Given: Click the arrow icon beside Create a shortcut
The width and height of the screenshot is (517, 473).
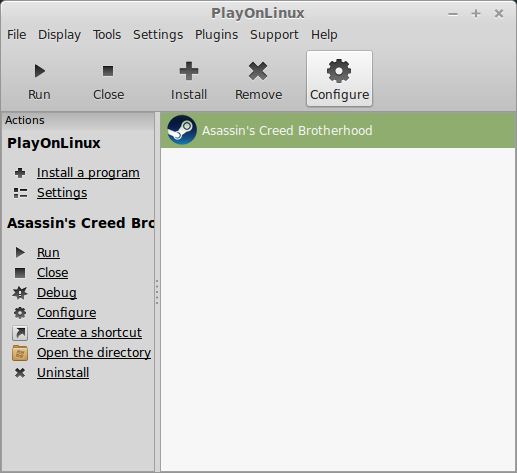Looking at the screenshot, I should click(x=20, y=333).
